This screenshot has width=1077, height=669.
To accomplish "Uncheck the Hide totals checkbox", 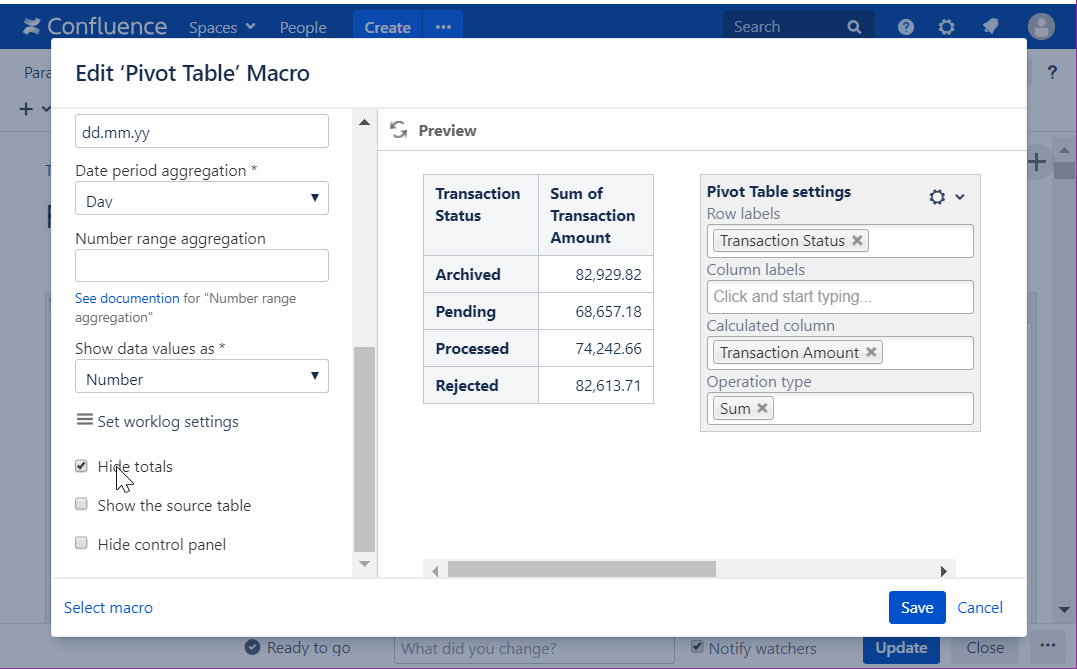I will click(81, 465).
